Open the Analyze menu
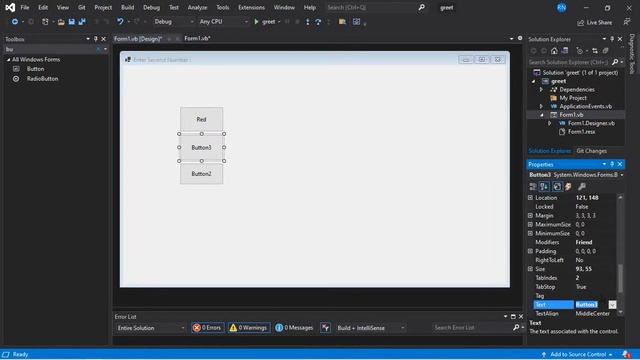This screenshot has height=360, width=640. pos(197,7)
